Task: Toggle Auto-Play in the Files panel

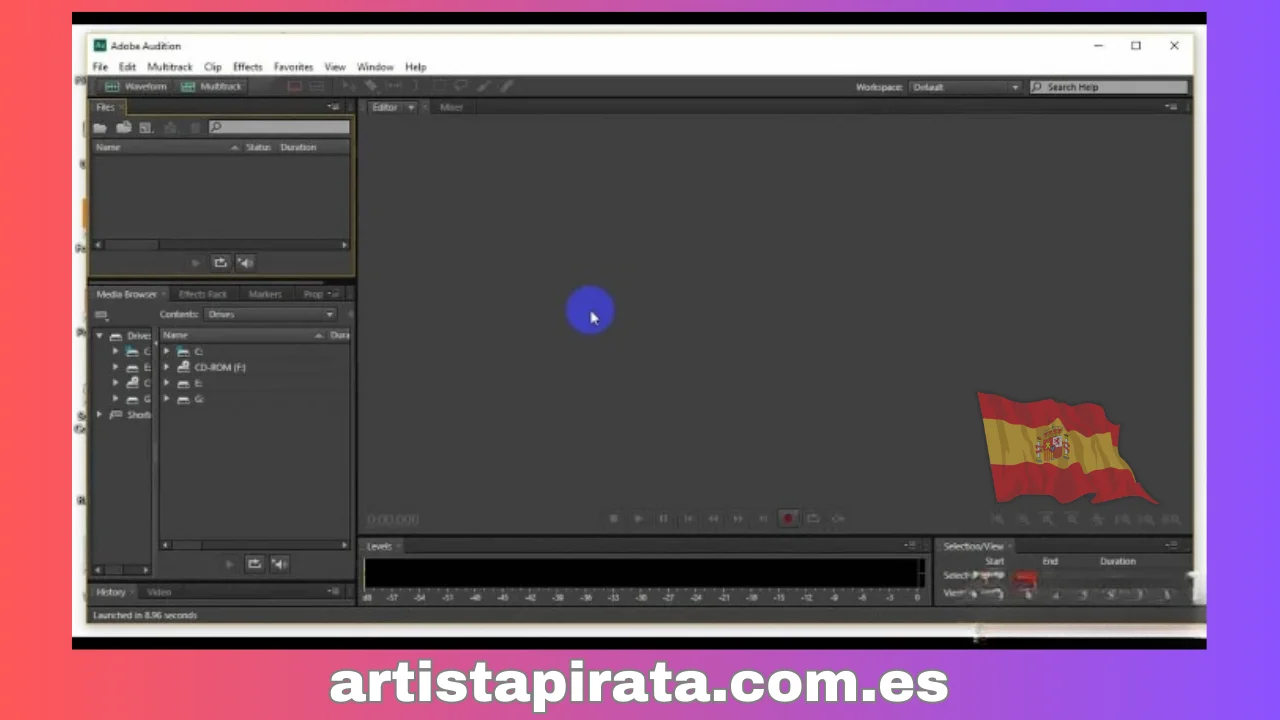Action: click(x=246, y=263)
